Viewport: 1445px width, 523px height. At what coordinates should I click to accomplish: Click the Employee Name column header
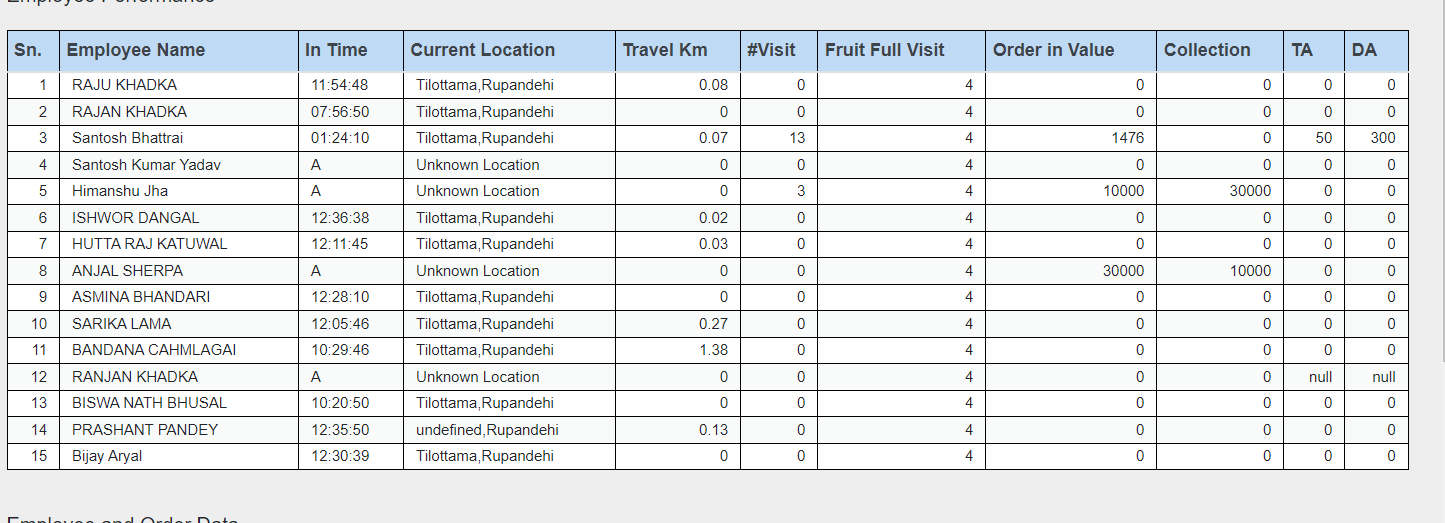[x=136, y=50]
